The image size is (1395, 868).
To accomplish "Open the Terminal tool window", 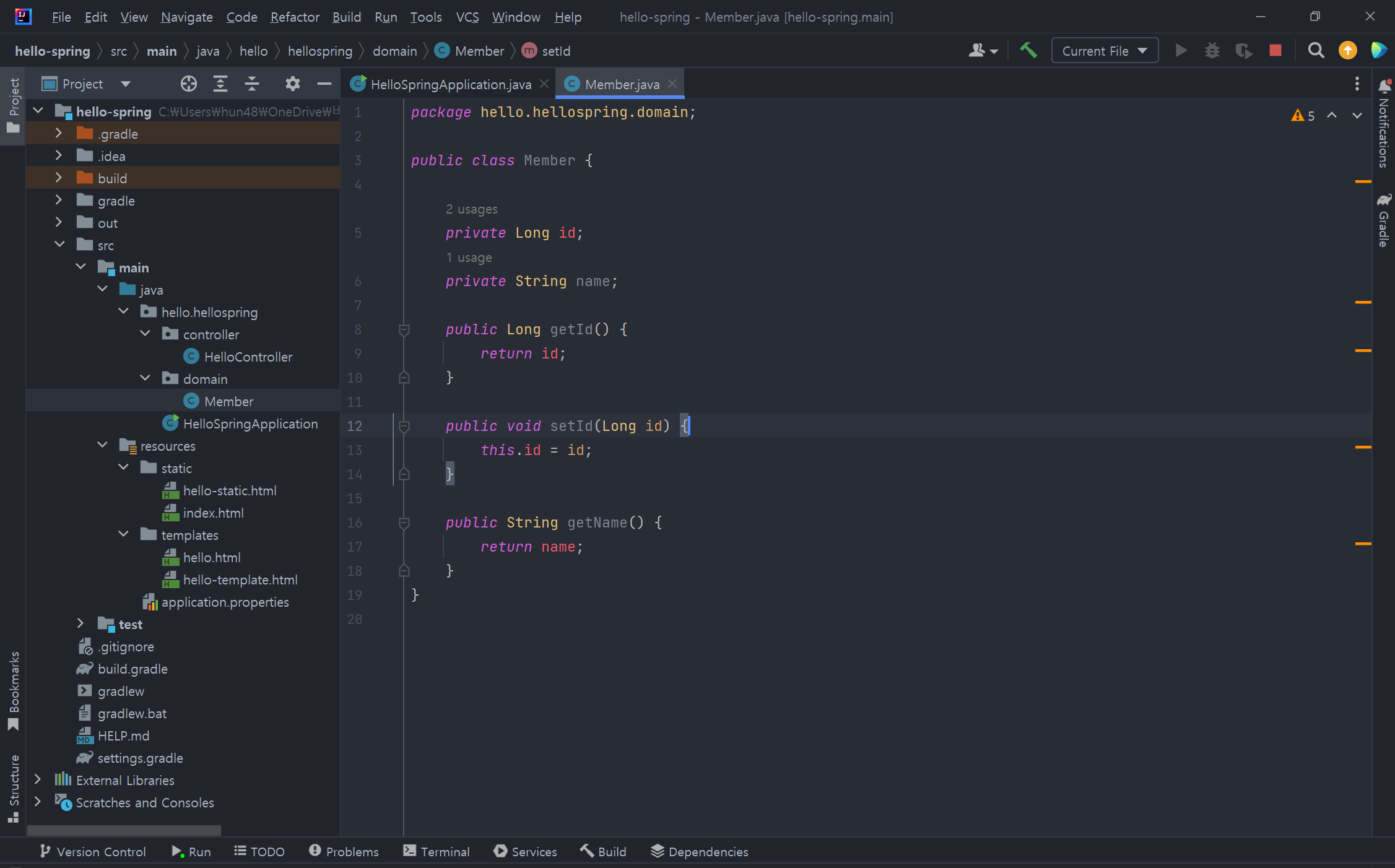I will coord(436,851).
